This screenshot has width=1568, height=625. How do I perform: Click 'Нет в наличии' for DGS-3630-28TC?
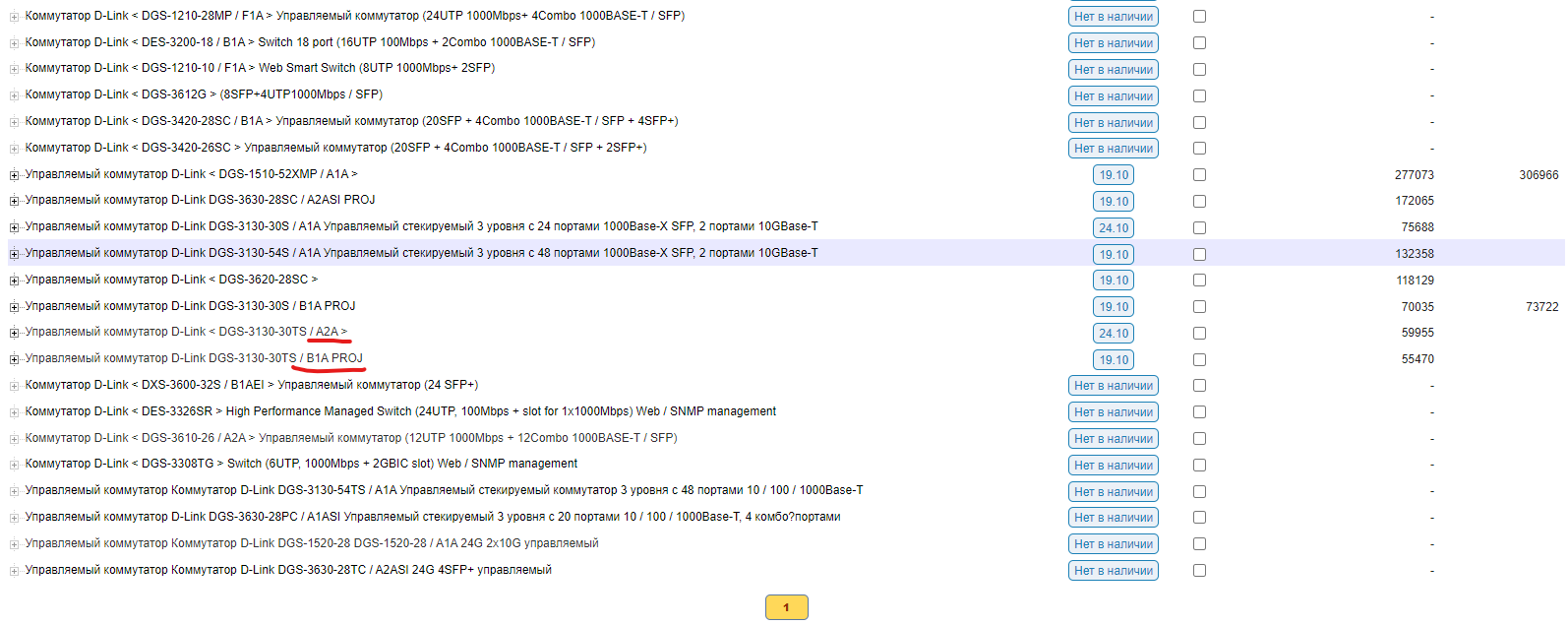pos(1114,571)
